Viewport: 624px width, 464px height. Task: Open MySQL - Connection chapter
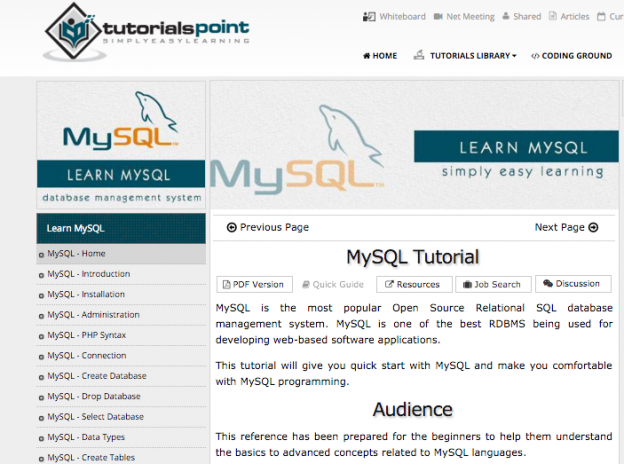coord(121,356)
